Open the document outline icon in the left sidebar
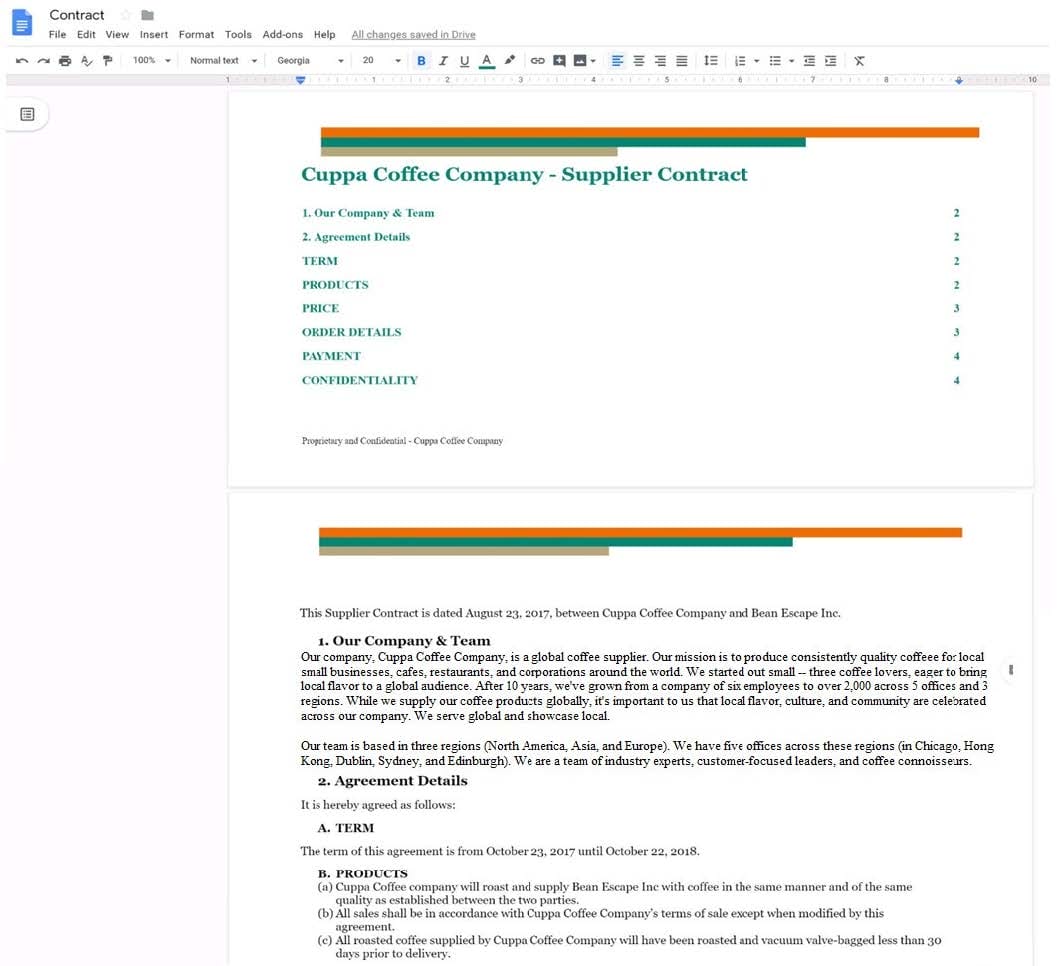Viewport: 1060px width, 966px height. (x=27, y=114)
